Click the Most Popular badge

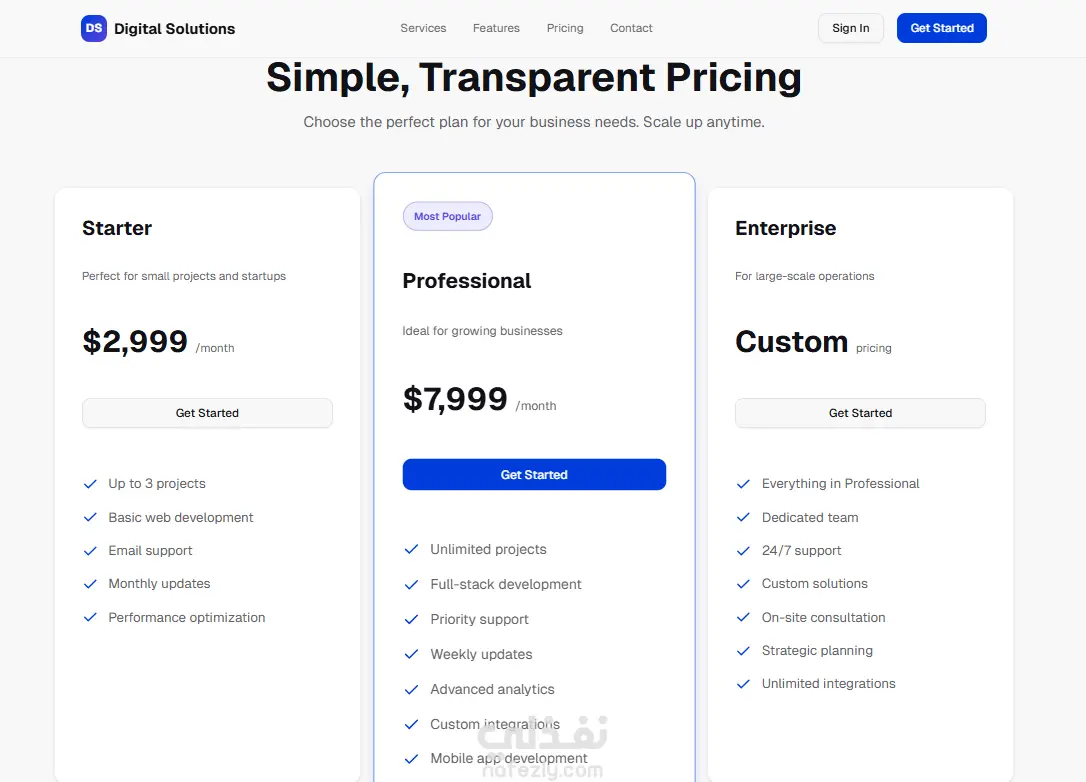pos(447,216)
